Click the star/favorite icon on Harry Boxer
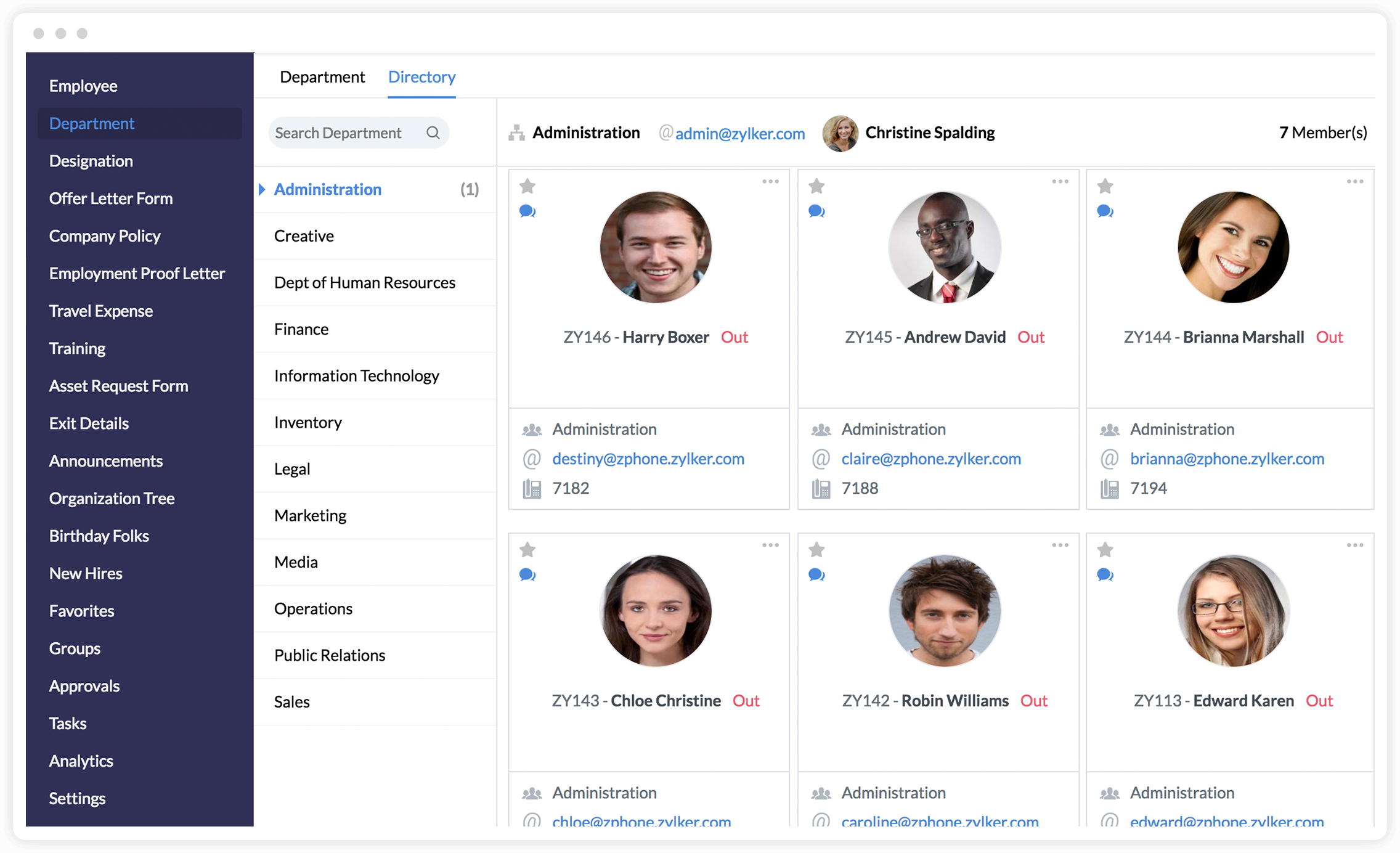The height and width of the screenshot is (853, 1400). click(x=528, y=185)
